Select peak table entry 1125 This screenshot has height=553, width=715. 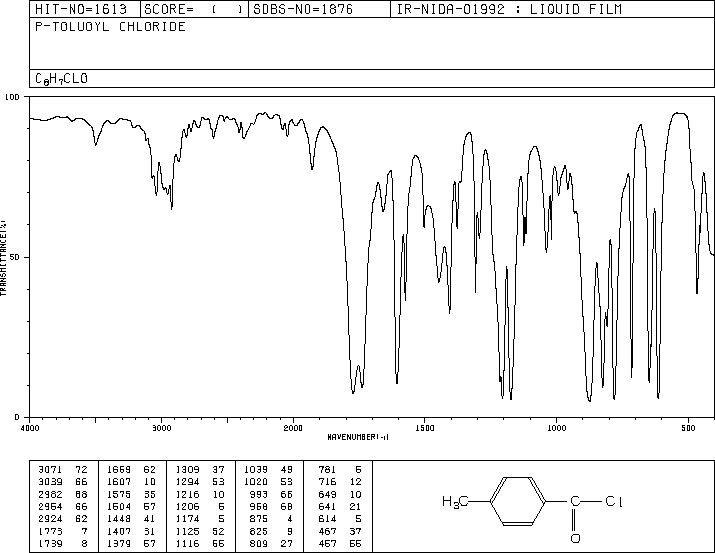(187, 531)
